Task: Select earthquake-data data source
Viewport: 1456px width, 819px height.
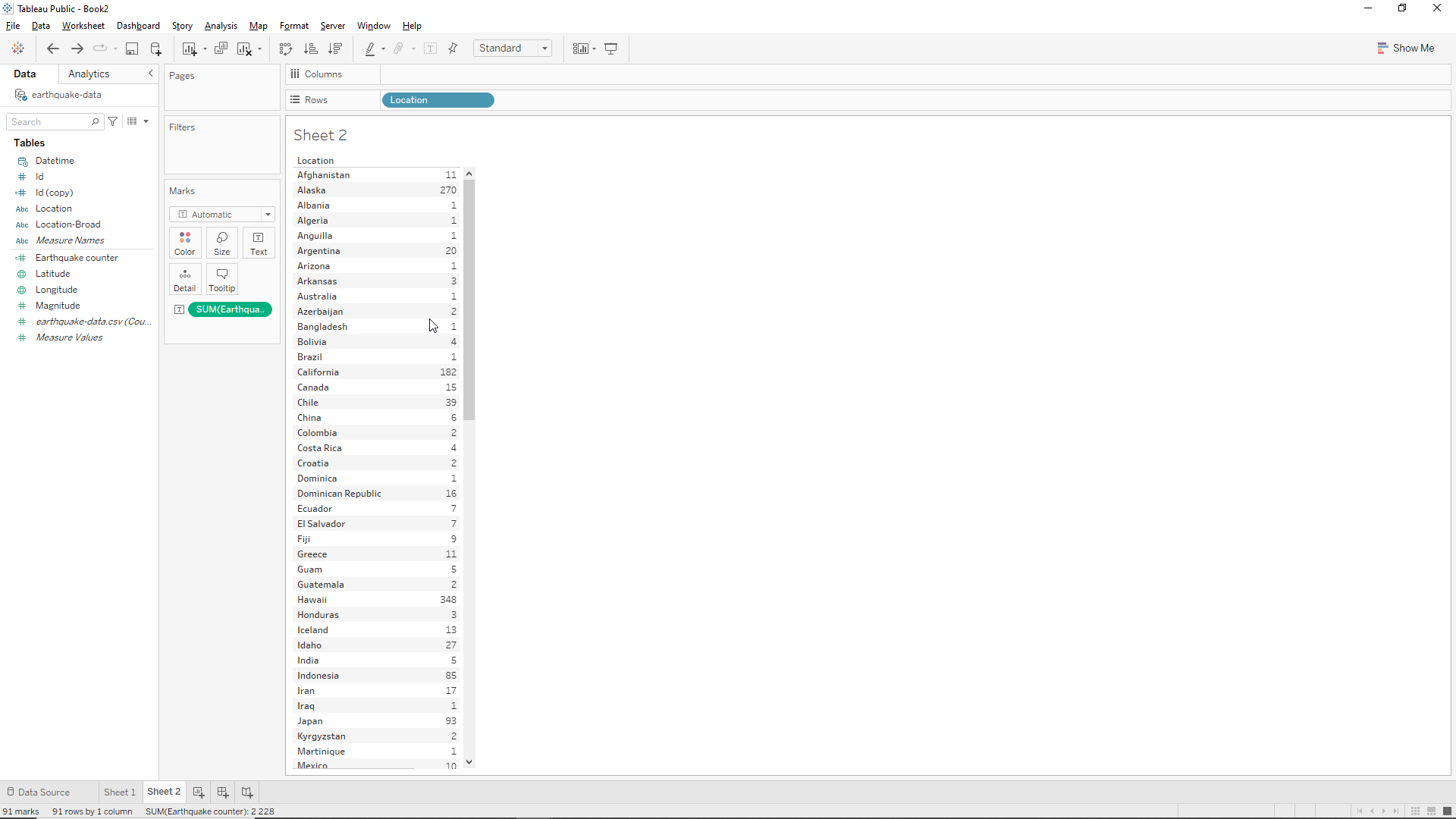Action: (x=66, y=95)
